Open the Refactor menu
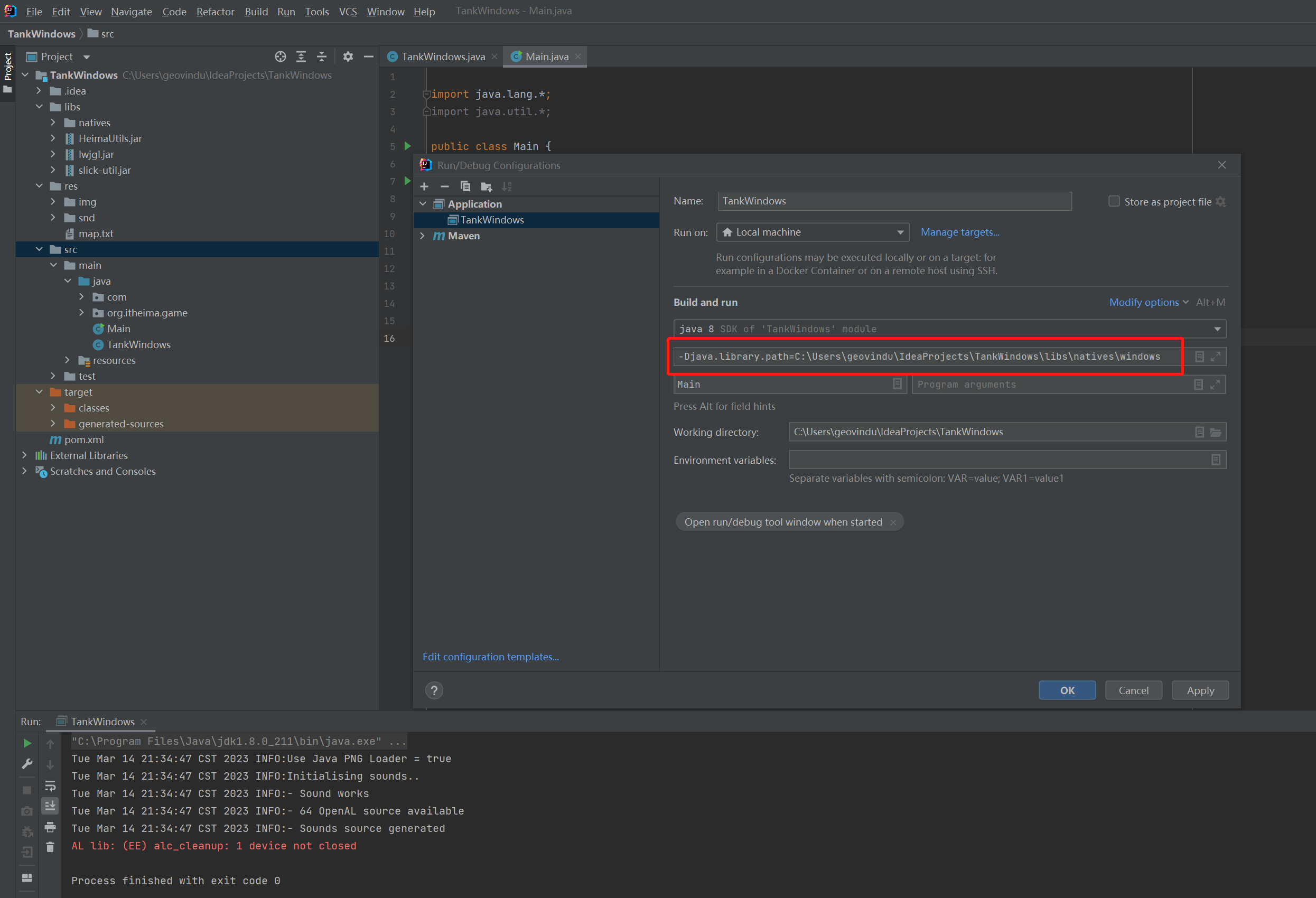The image size is (1316, 898). coord(214,11)
